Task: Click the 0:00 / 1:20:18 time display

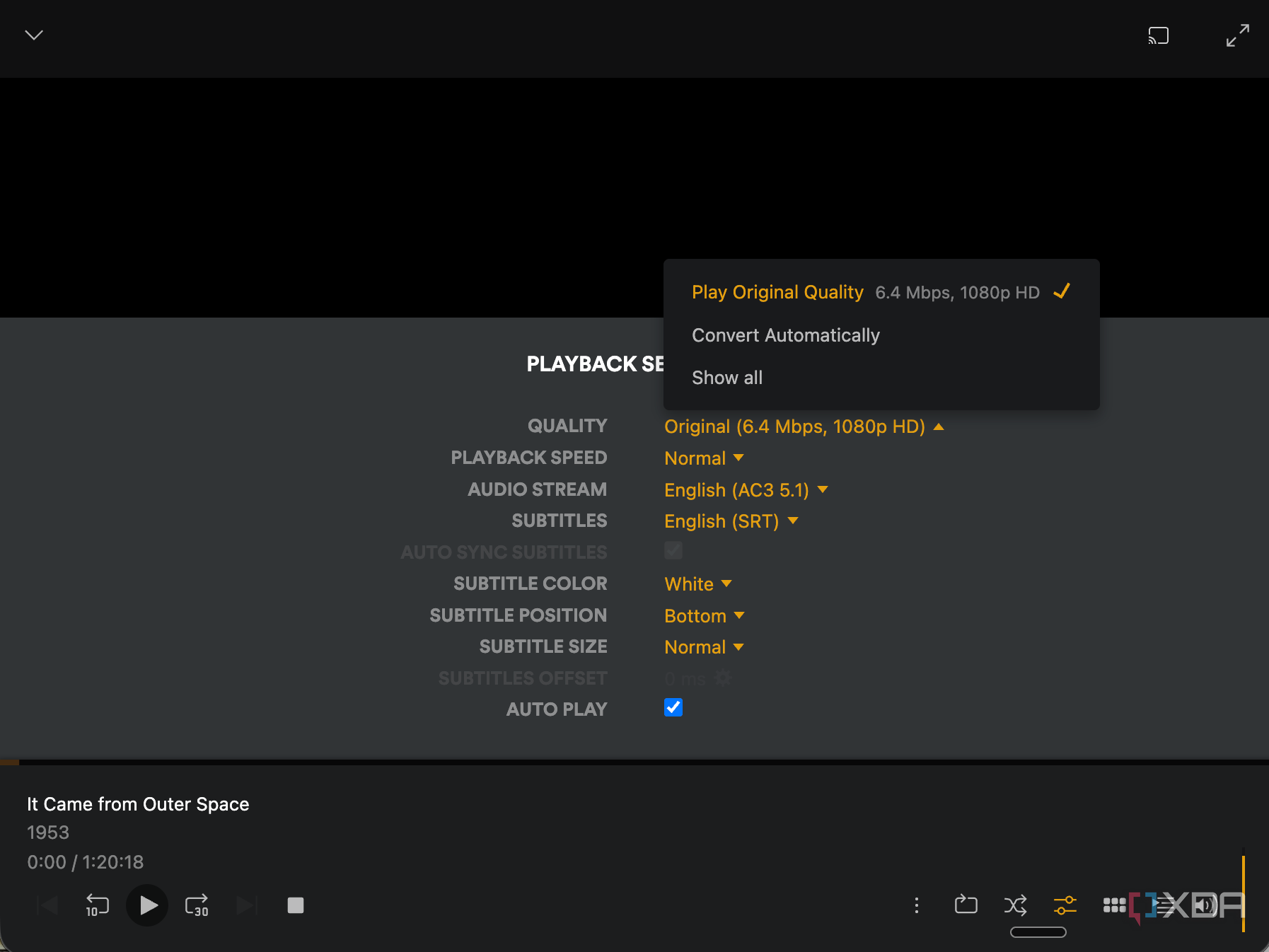Action: (85, 862)
